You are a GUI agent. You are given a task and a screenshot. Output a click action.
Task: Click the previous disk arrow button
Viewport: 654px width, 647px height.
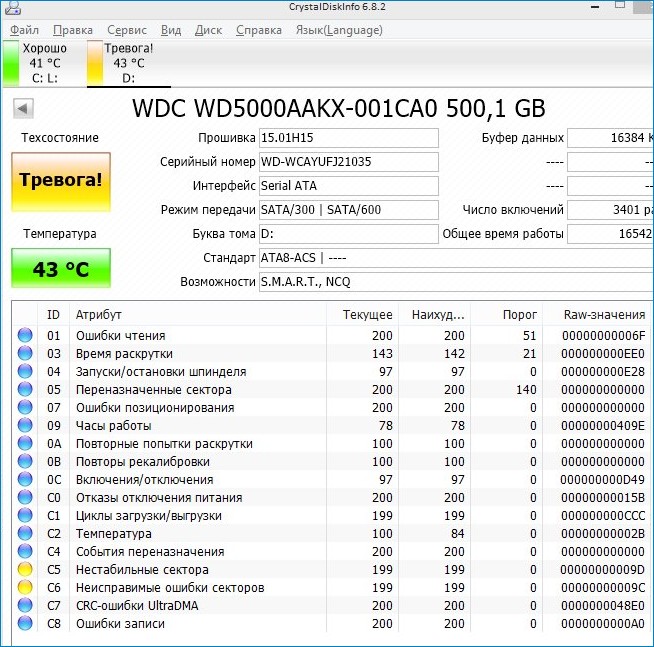(x=24, y=108)
